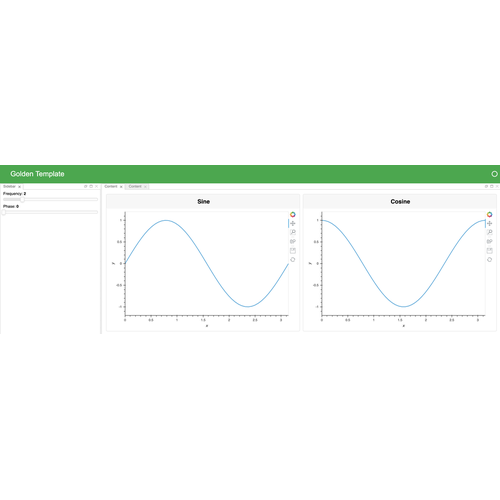Click the busy indicator circle in header

494,174
